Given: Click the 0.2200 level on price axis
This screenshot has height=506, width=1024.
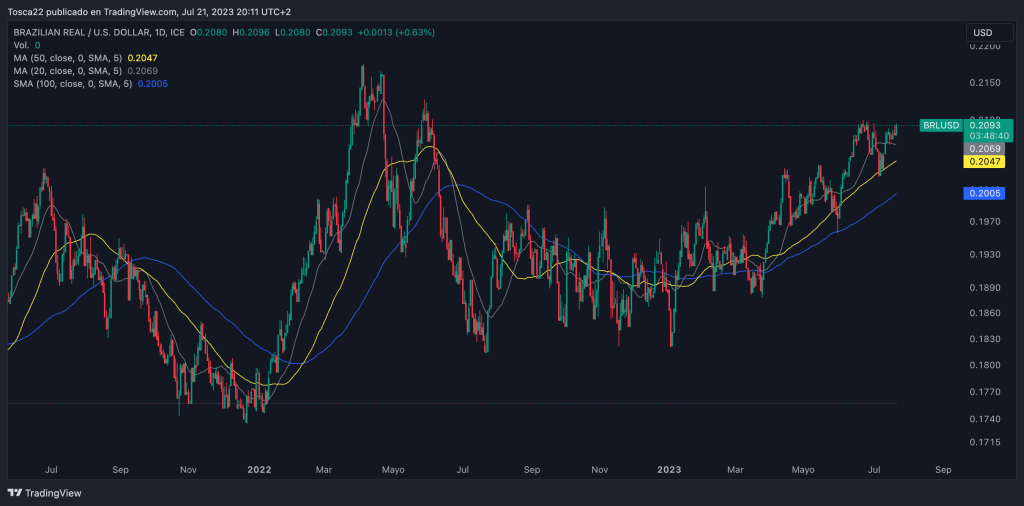Looking at the screenshot, I should click(987, 46).
